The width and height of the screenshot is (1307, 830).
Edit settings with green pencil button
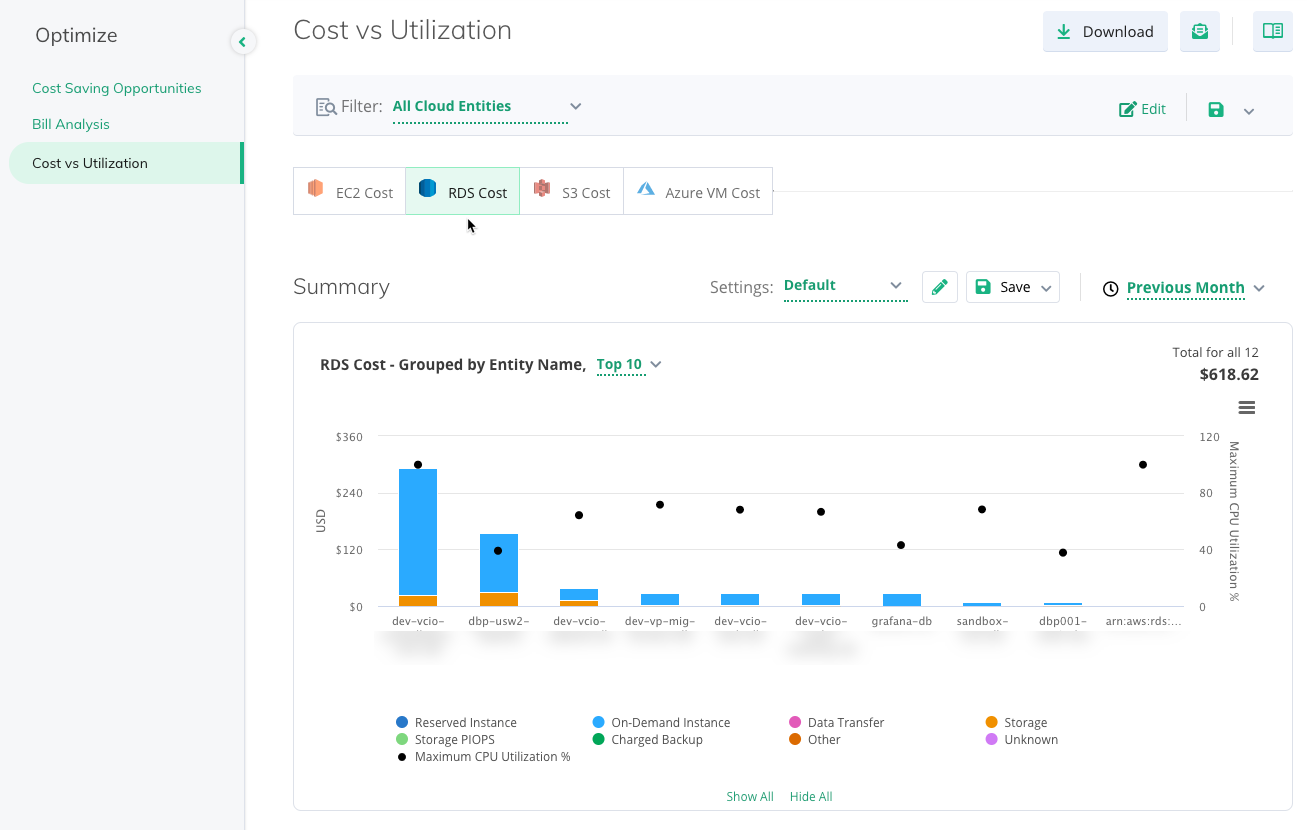pos(939,287)
